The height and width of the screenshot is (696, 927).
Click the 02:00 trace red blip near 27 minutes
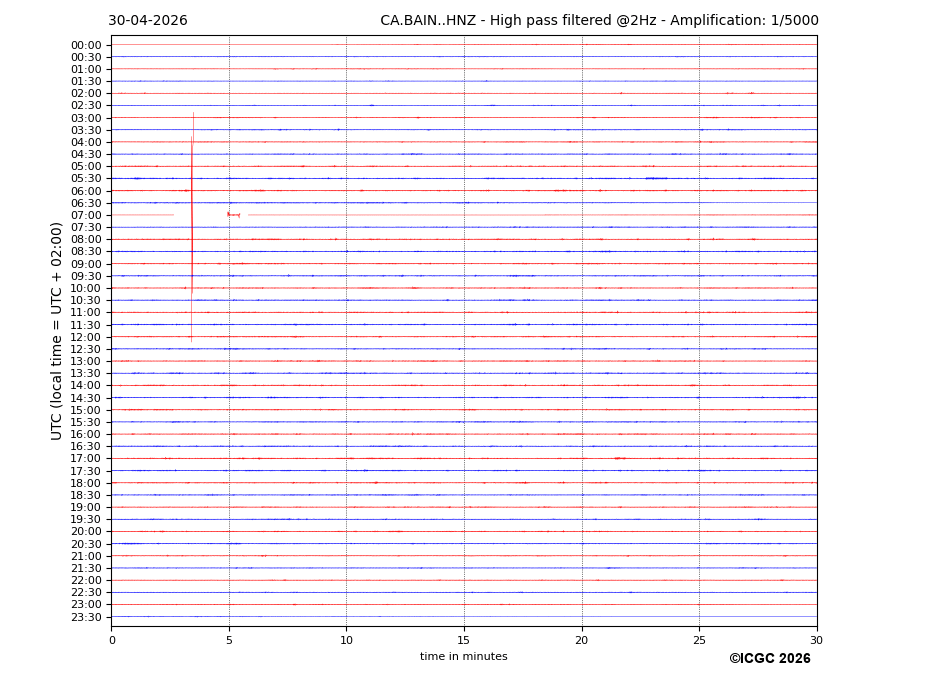[x=751, y=93]
